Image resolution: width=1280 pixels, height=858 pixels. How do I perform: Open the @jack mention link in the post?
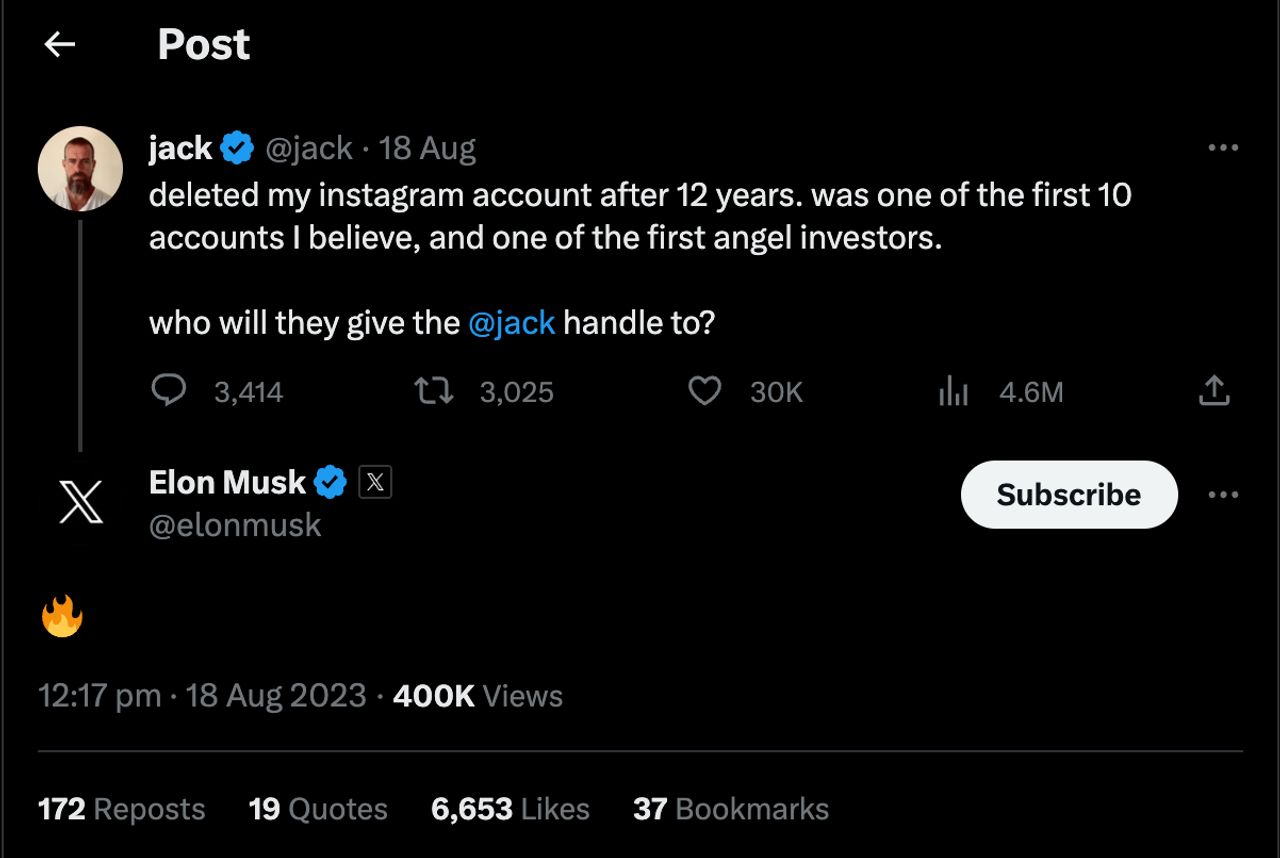pos(511,323)
